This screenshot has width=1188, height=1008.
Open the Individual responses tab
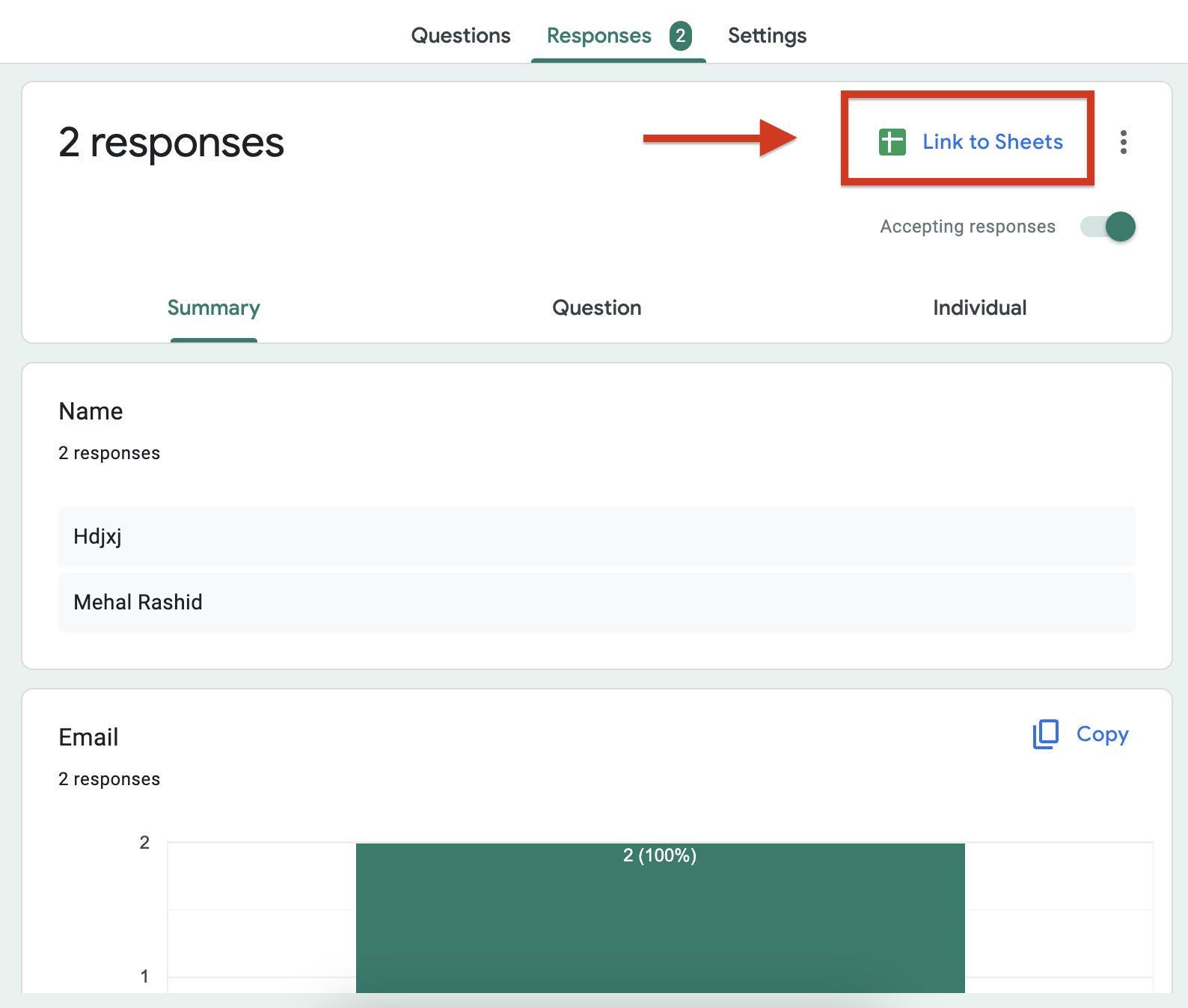pos(979,308)
